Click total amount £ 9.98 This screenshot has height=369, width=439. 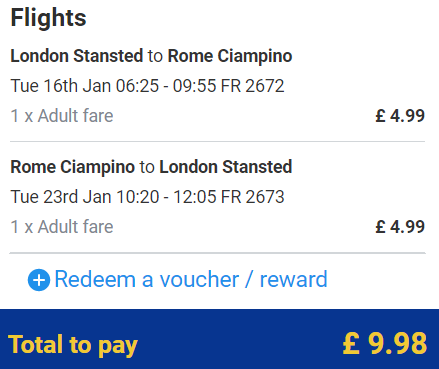coord(385,343)
